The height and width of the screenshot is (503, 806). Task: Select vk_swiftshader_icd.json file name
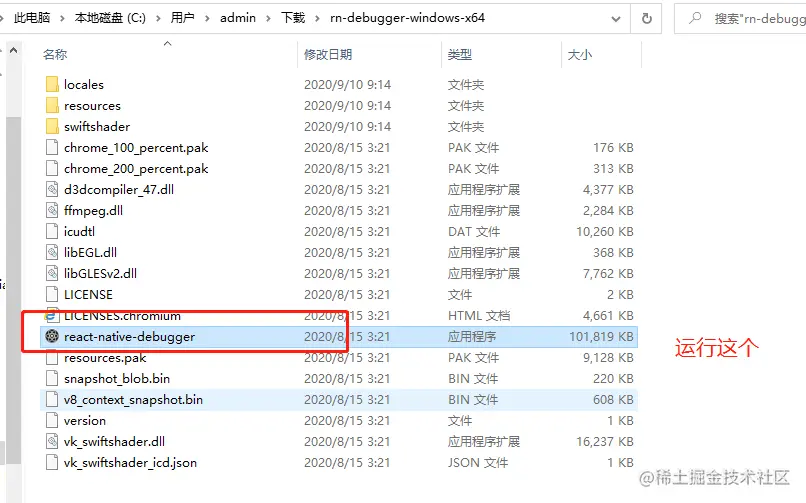pos(130,463)
